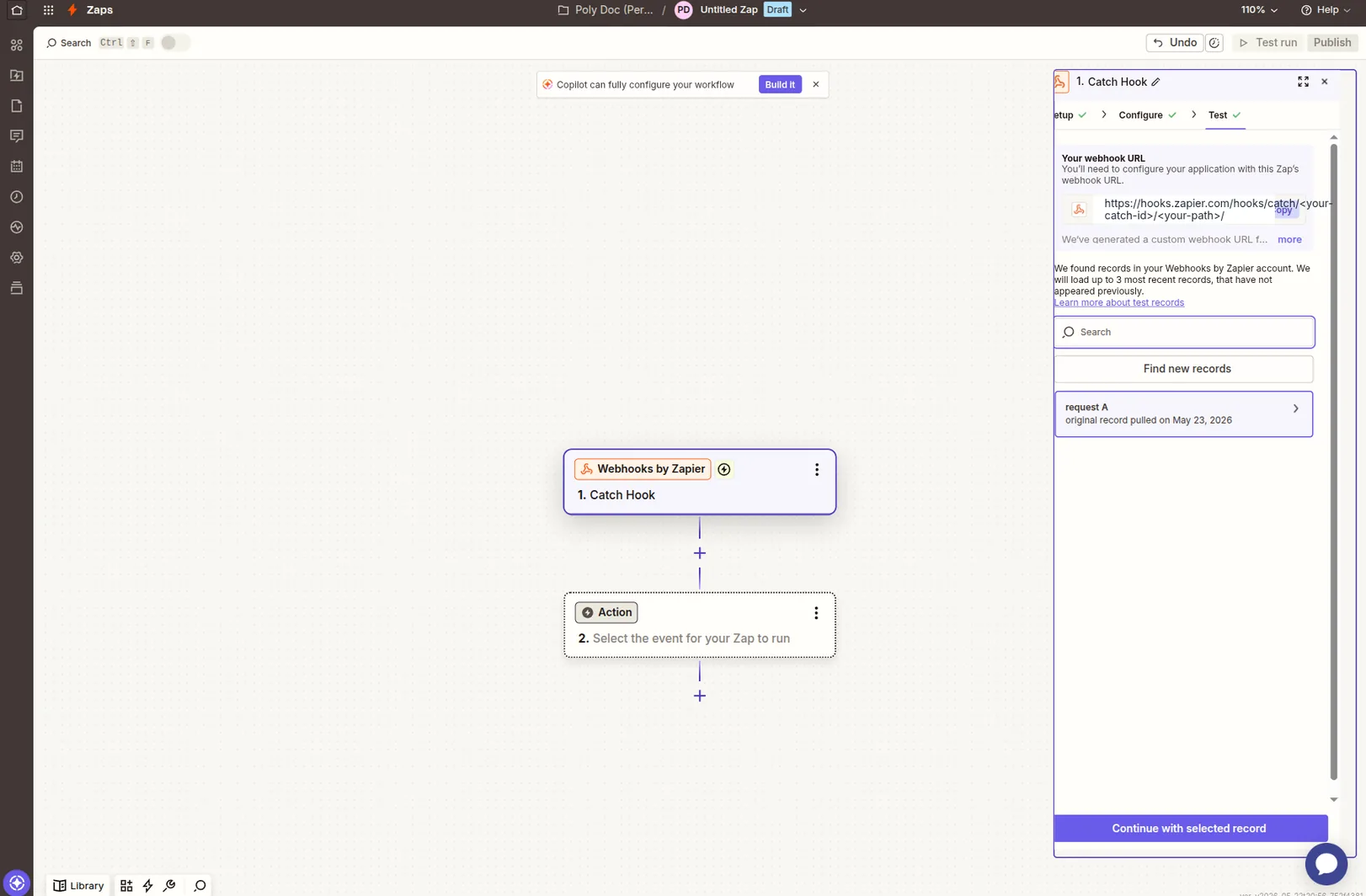Click the lightning status icon on Catch Hook step
Screen dimensions: 1366x896
[724, 469]
